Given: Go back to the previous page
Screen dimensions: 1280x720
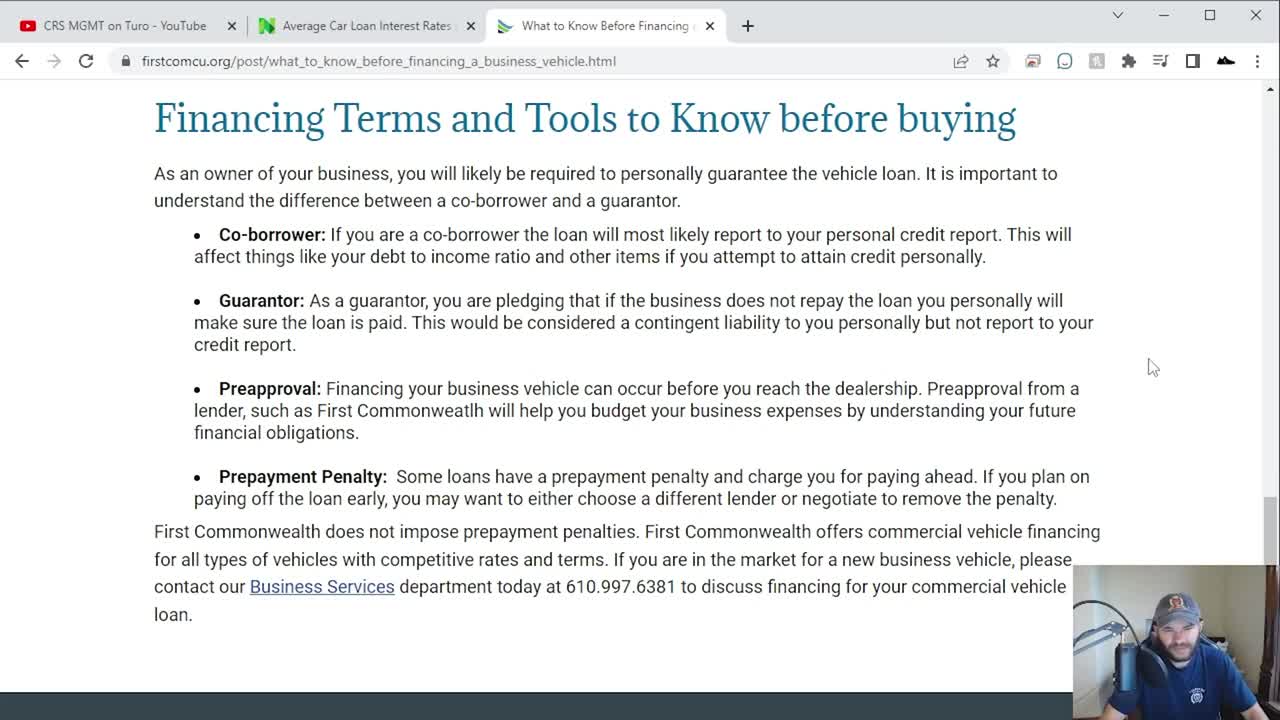Looking at the screenshot, I should click(x=22, y=61).
